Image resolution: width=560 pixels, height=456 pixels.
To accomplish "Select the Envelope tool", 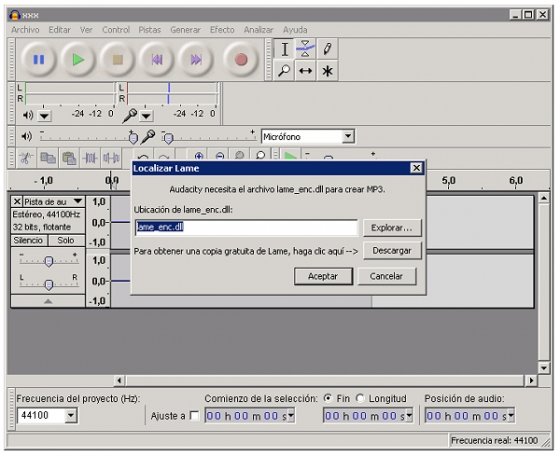I will 305,49.
